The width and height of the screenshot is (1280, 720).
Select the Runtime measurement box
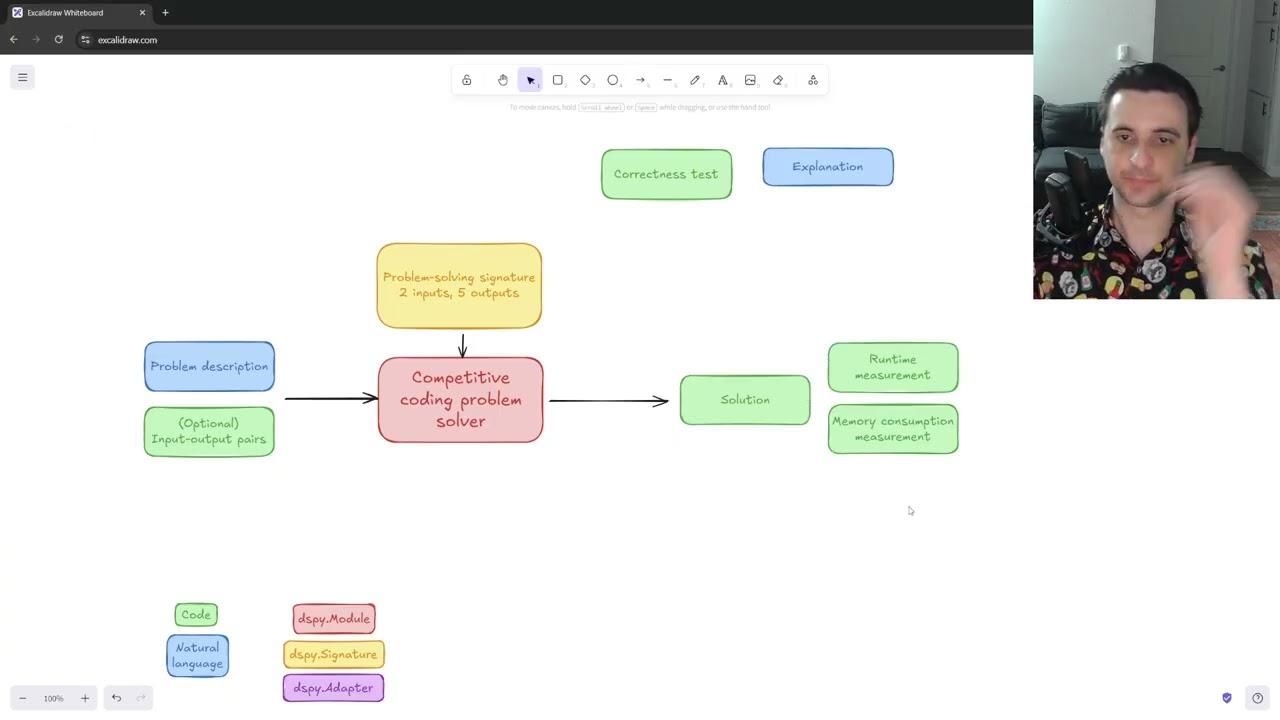[893, 367]
